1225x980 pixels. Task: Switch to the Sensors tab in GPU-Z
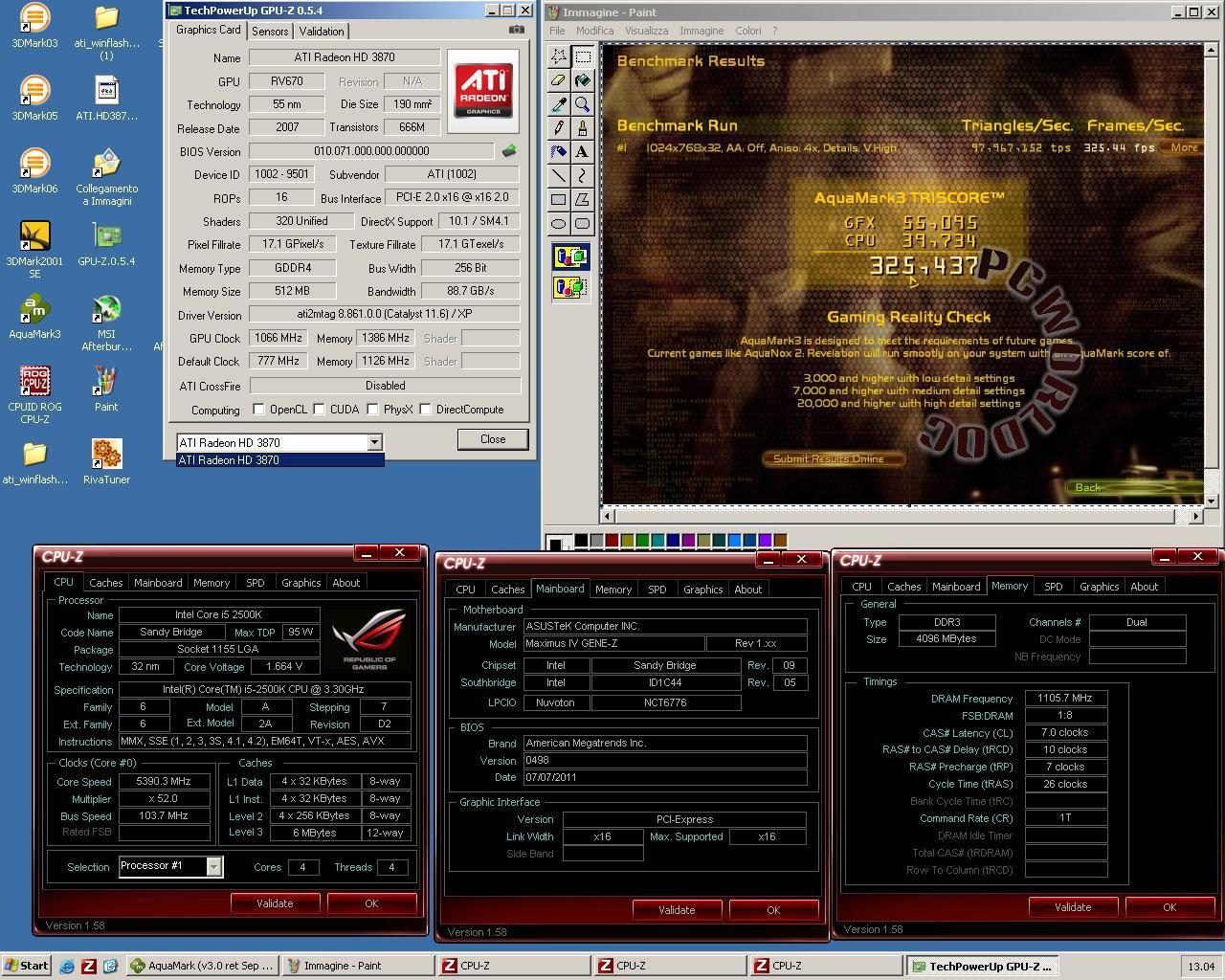coord(270,32)
